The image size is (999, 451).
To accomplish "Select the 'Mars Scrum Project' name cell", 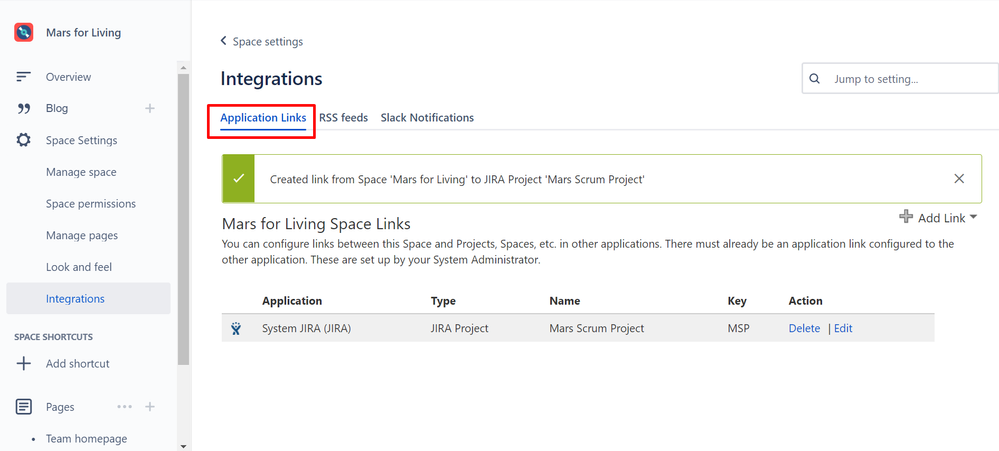I will click(x=596, y=329).
